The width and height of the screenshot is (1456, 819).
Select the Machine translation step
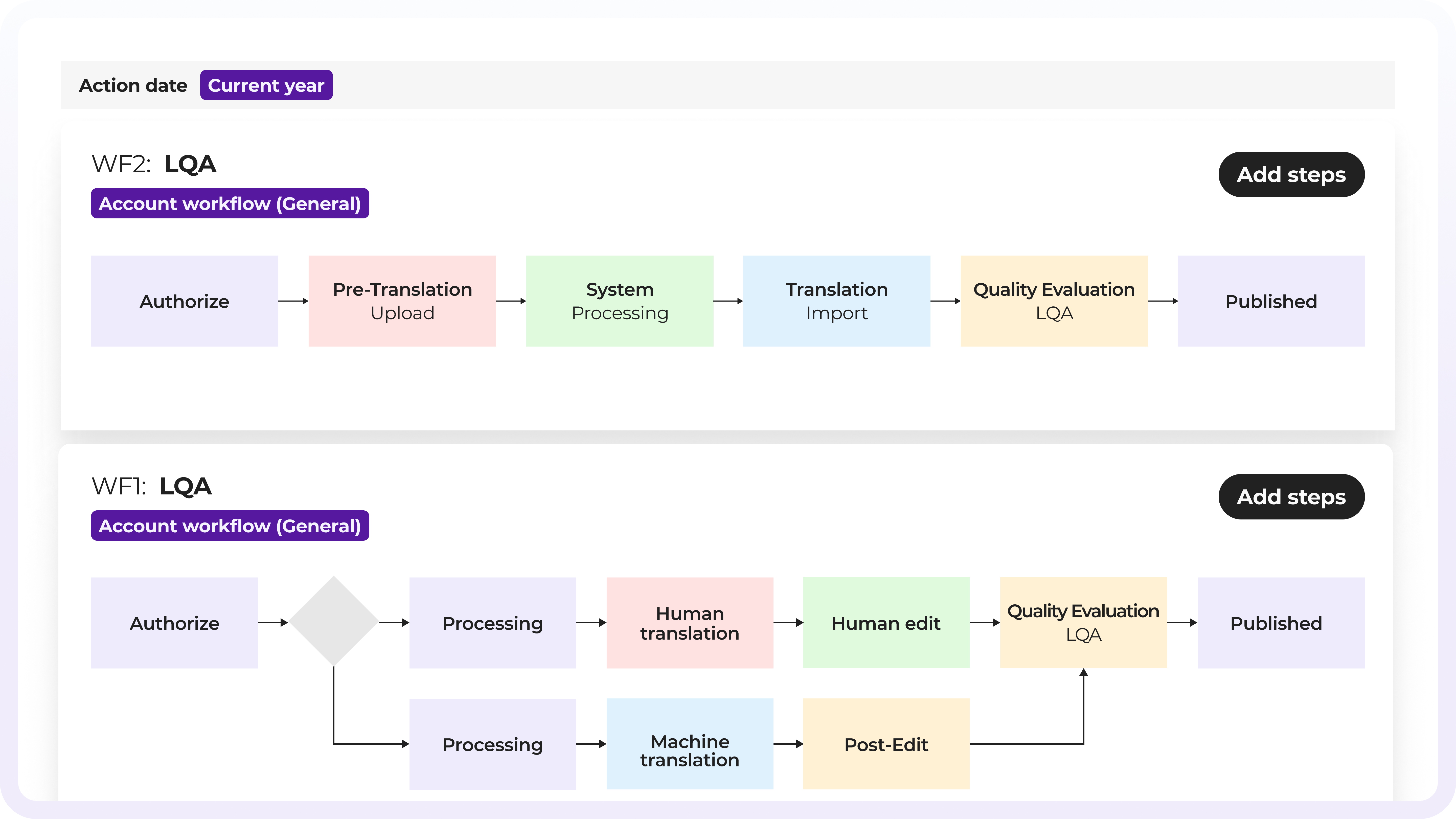[x=690, y=744]
